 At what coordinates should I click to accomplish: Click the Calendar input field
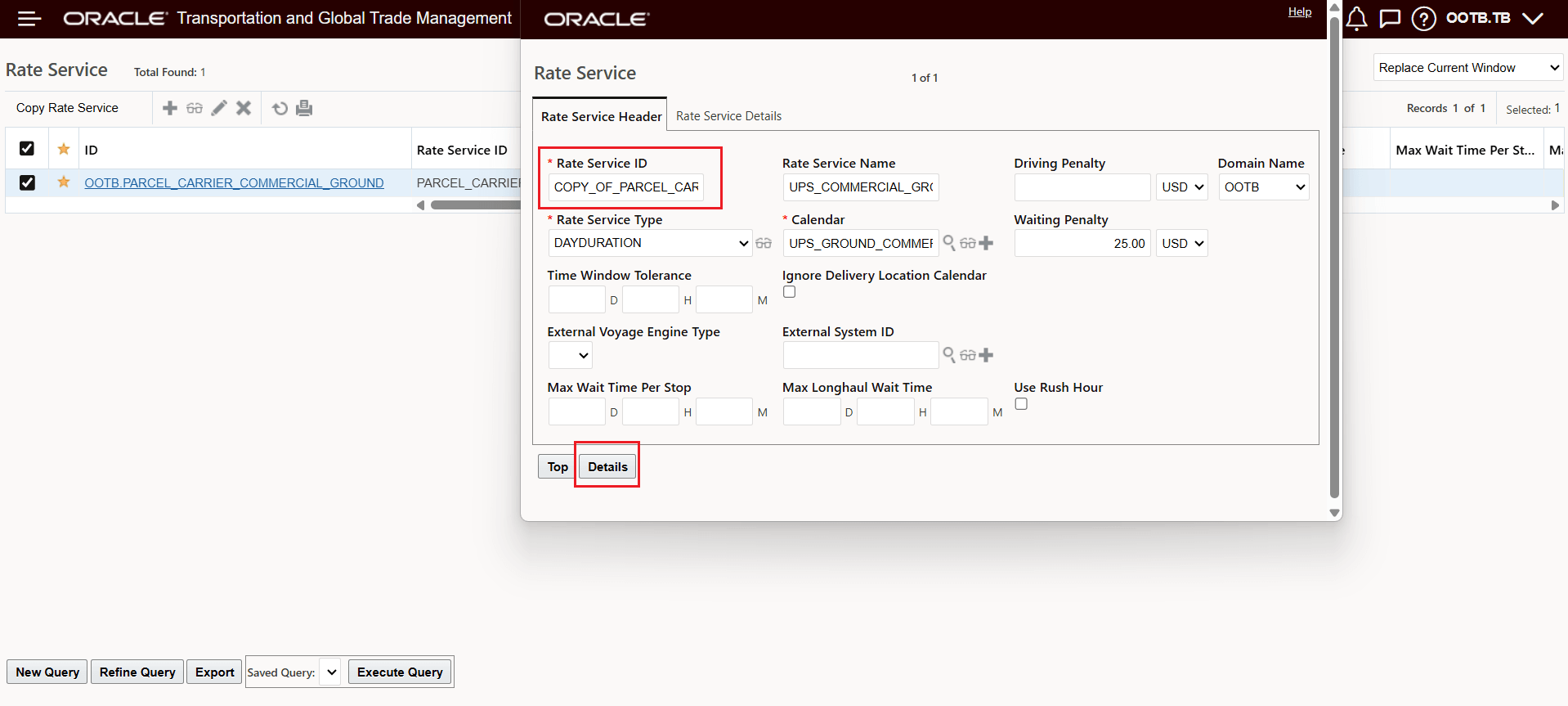point(861,244)
